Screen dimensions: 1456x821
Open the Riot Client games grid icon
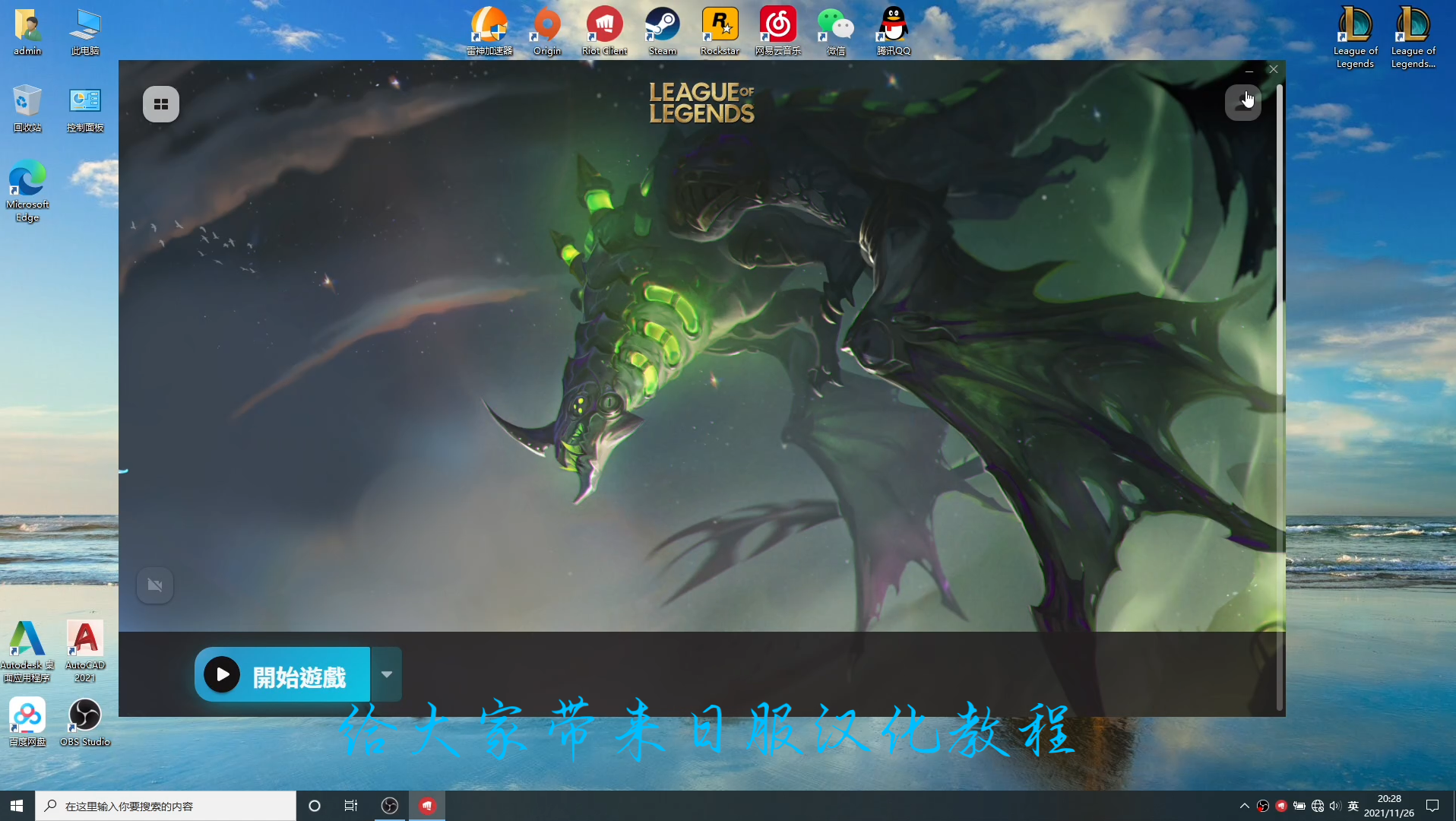[161, 104]
